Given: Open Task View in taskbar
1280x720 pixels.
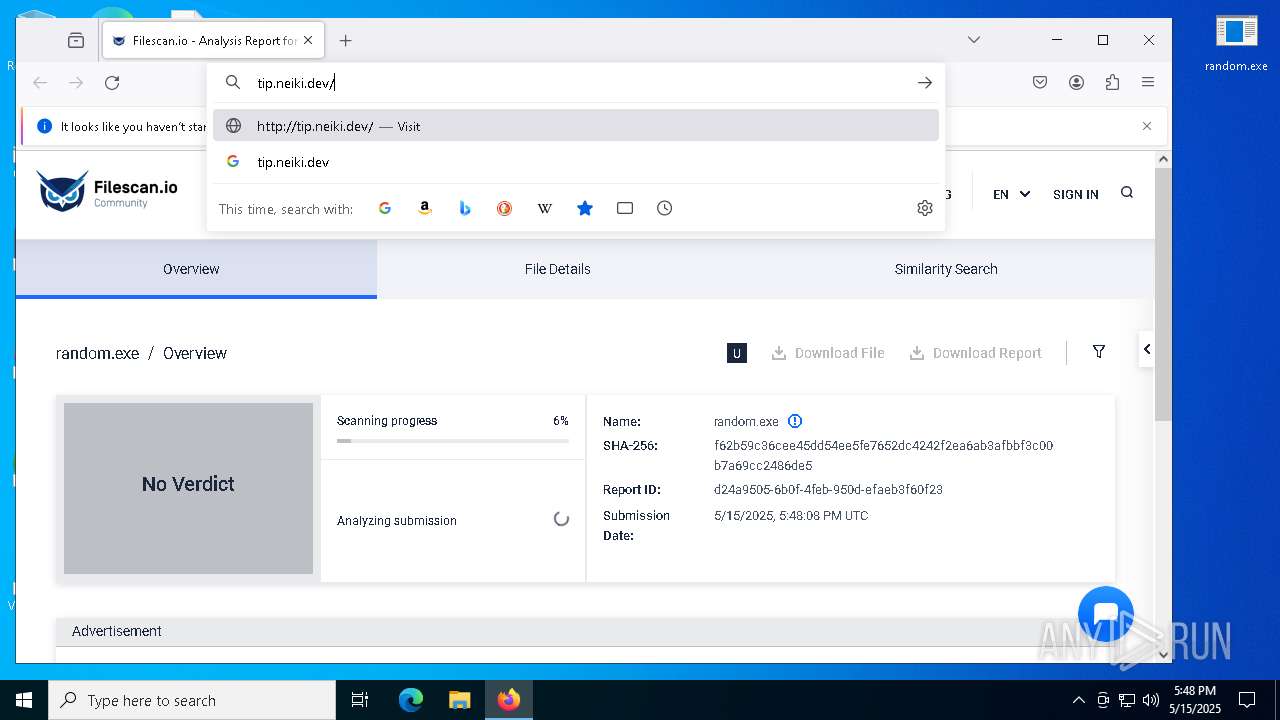Looking at the screenshot, I should (360, 700).
